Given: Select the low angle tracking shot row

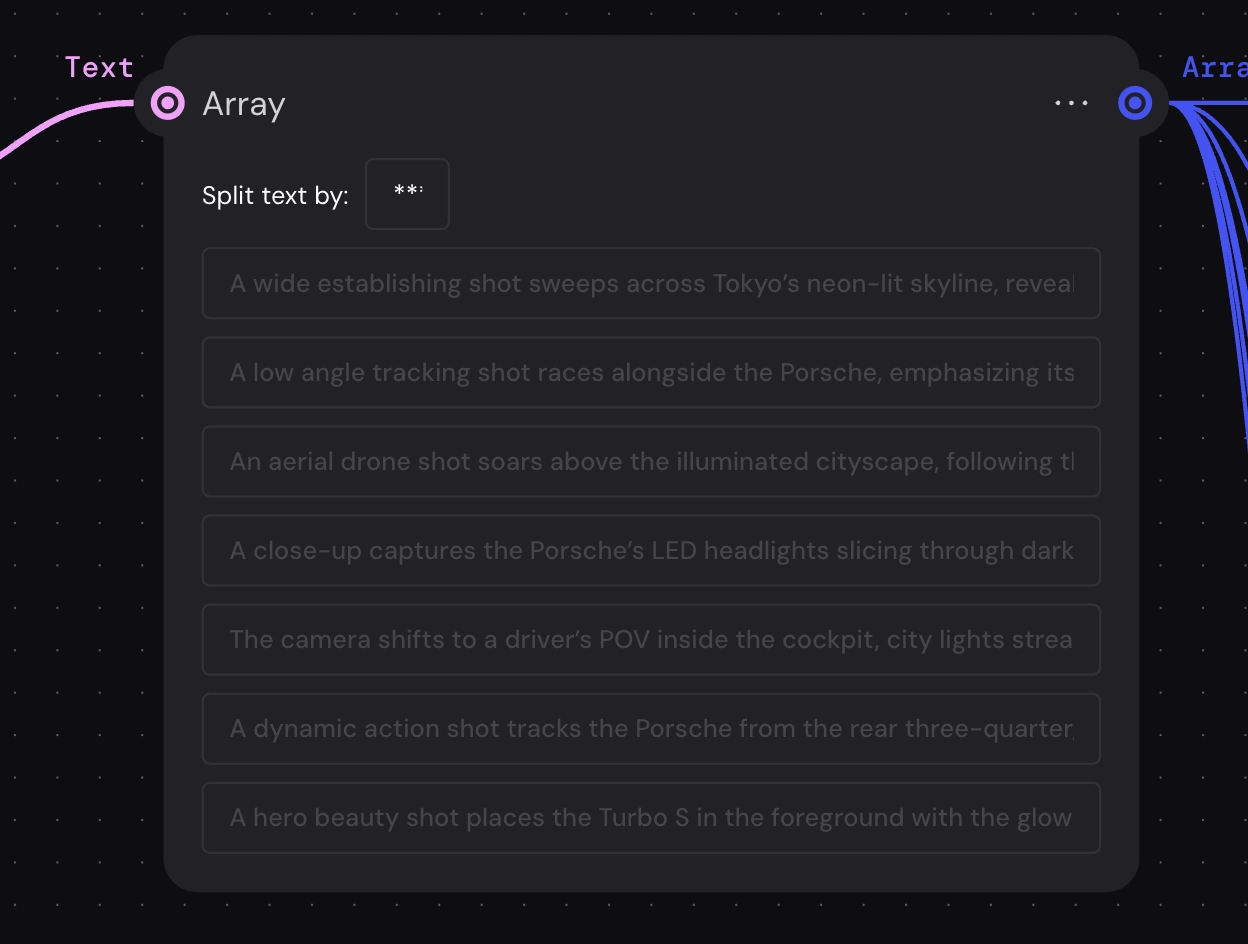Looking at the screenshot, I should coord(651,373).
